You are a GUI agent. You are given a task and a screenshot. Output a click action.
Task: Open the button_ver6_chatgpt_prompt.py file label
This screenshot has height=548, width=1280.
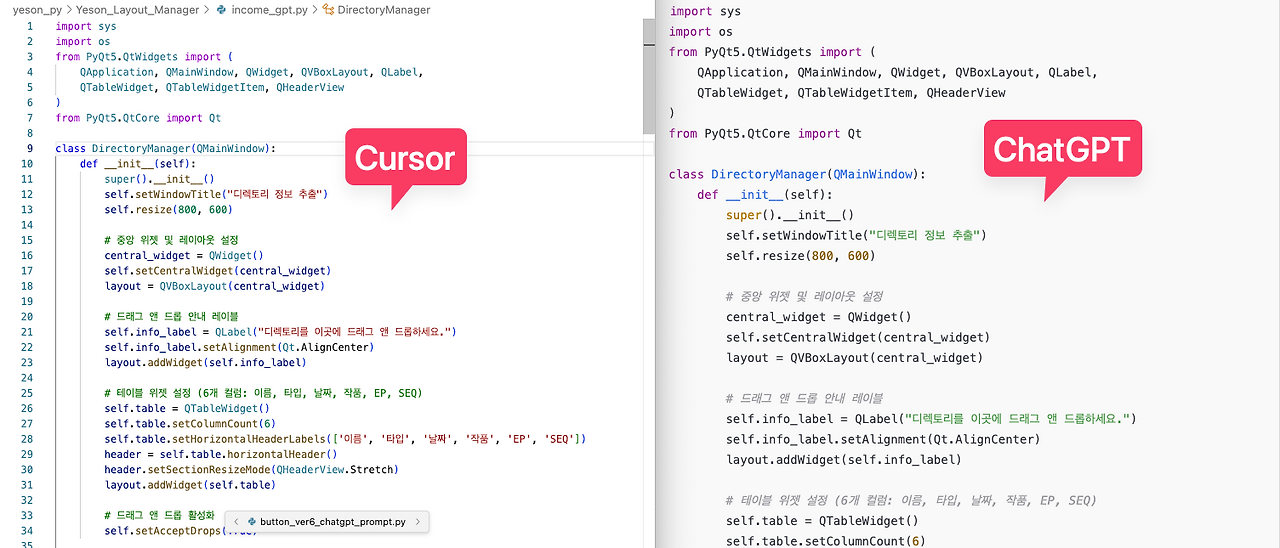coord(333,522)
